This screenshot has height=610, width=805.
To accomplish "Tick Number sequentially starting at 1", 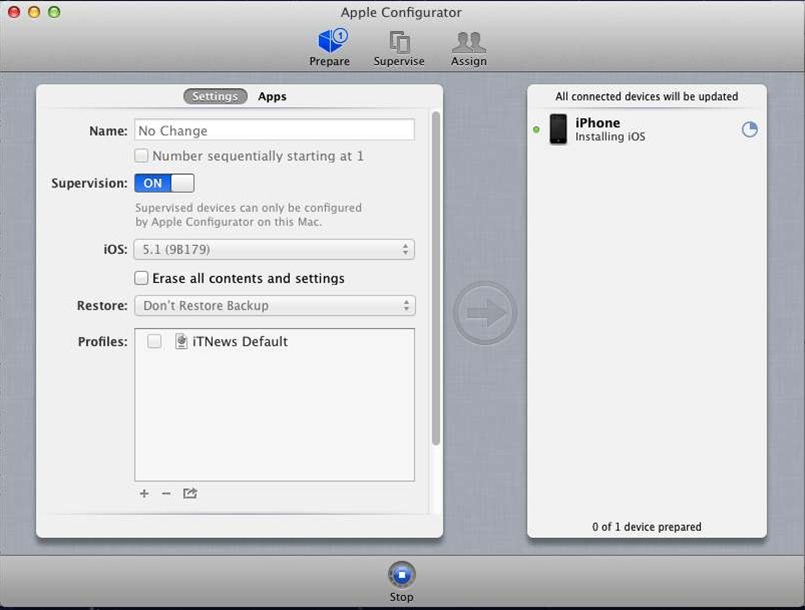I will (142, 156).
